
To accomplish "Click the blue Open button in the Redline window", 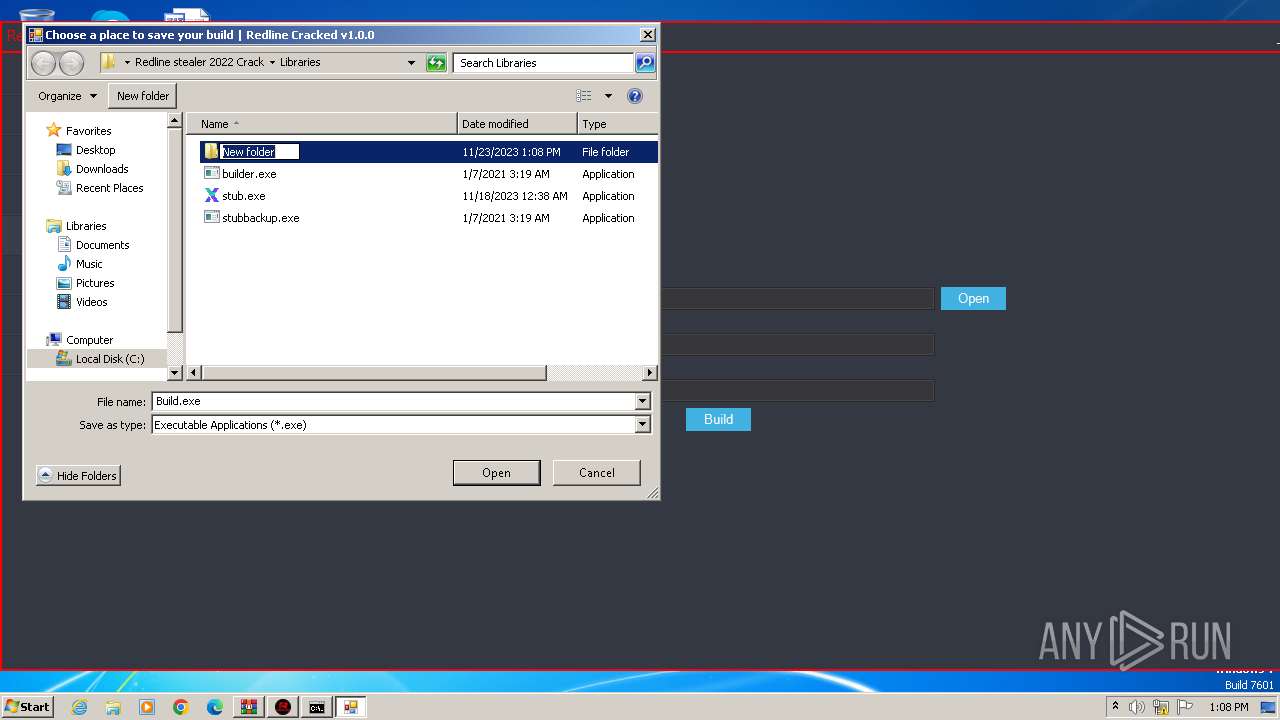I will click(x=973, y=298).
